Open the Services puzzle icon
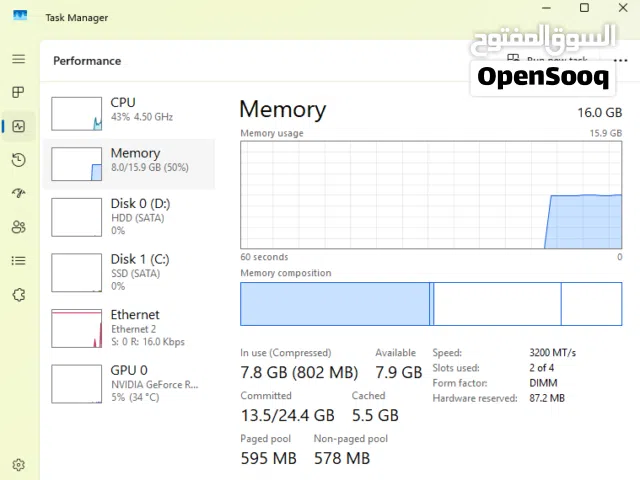This screenshot has height=480, width=640. pyautogui.click(x=18, y=294)
